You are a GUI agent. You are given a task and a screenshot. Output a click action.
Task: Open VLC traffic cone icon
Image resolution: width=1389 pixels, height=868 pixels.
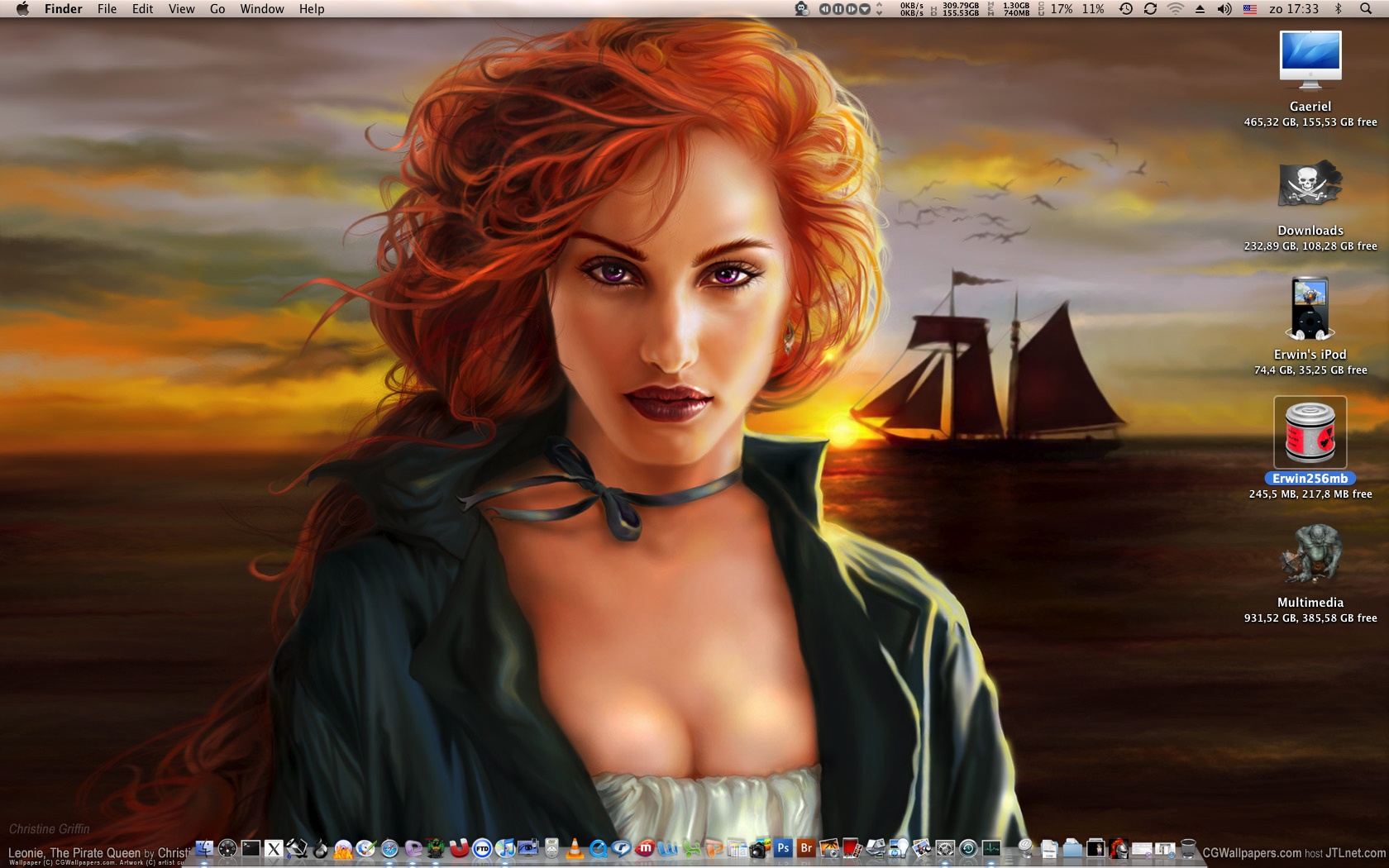(575, 849)
